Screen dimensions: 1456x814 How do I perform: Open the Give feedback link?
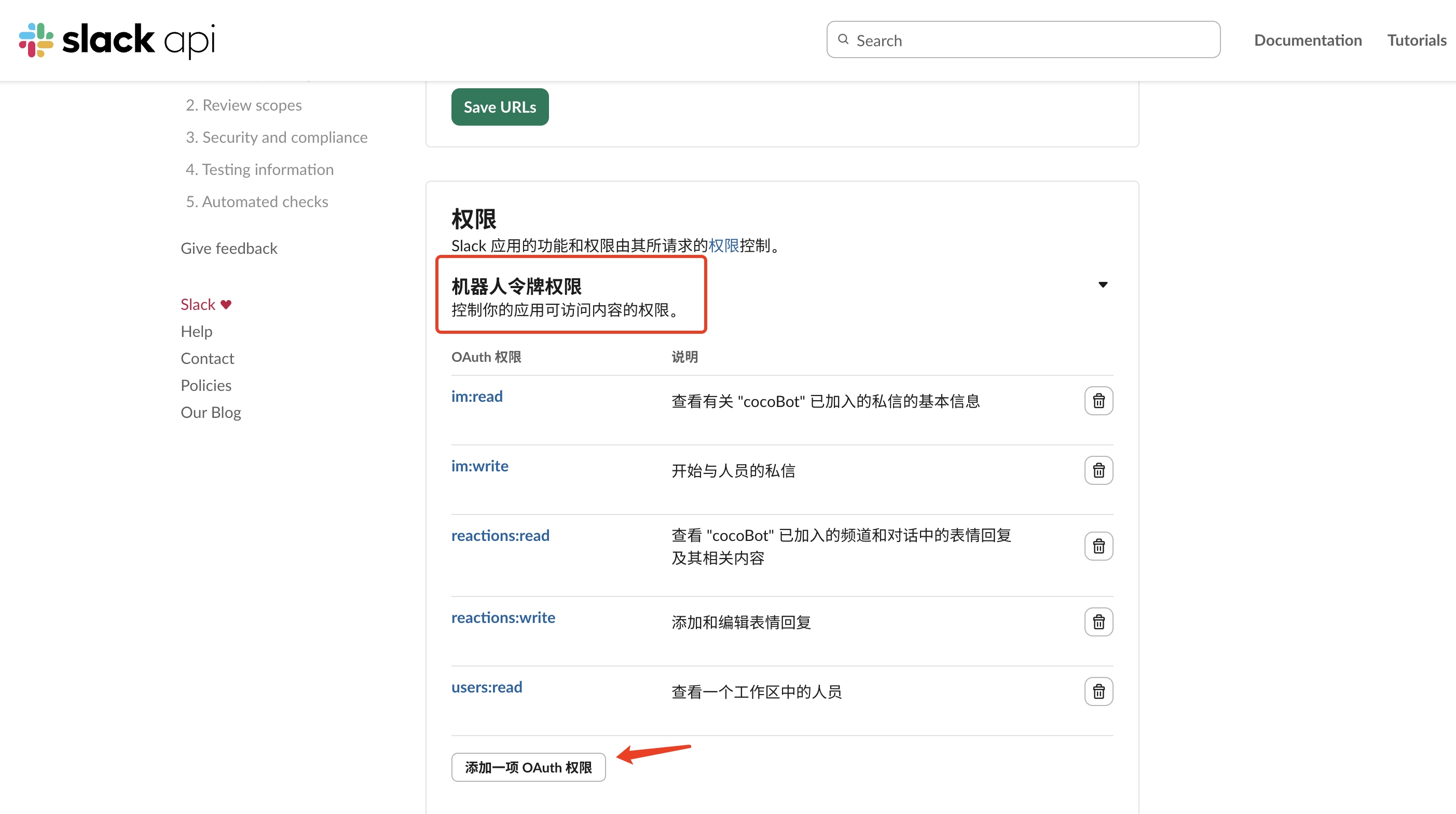(x=229, y=248)
